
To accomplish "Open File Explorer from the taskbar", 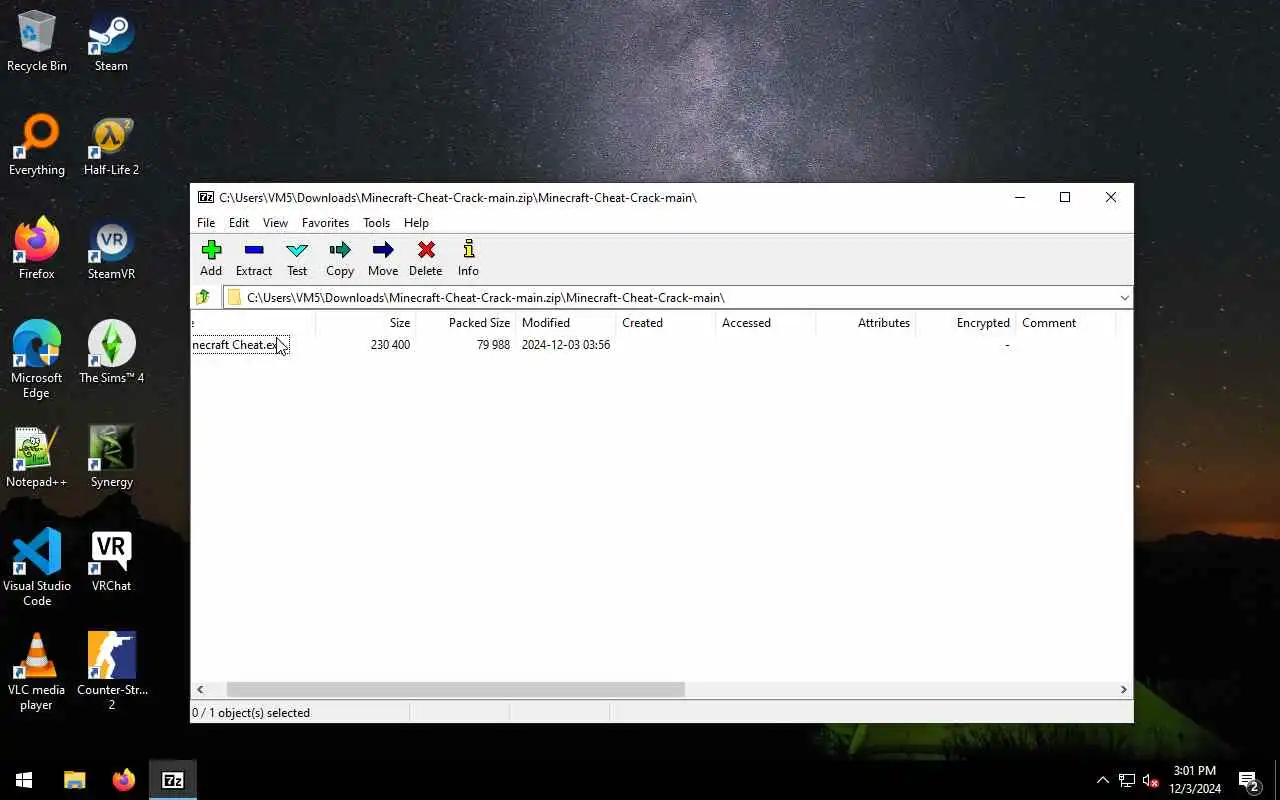I will point(75,780).
